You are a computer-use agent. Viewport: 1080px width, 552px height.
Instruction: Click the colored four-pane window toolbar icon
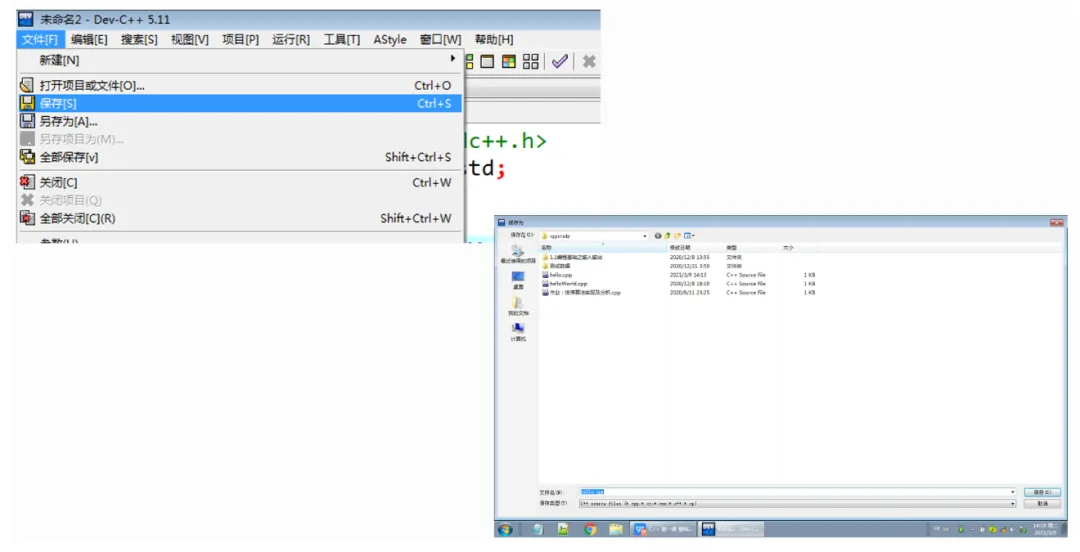(508, 61)
